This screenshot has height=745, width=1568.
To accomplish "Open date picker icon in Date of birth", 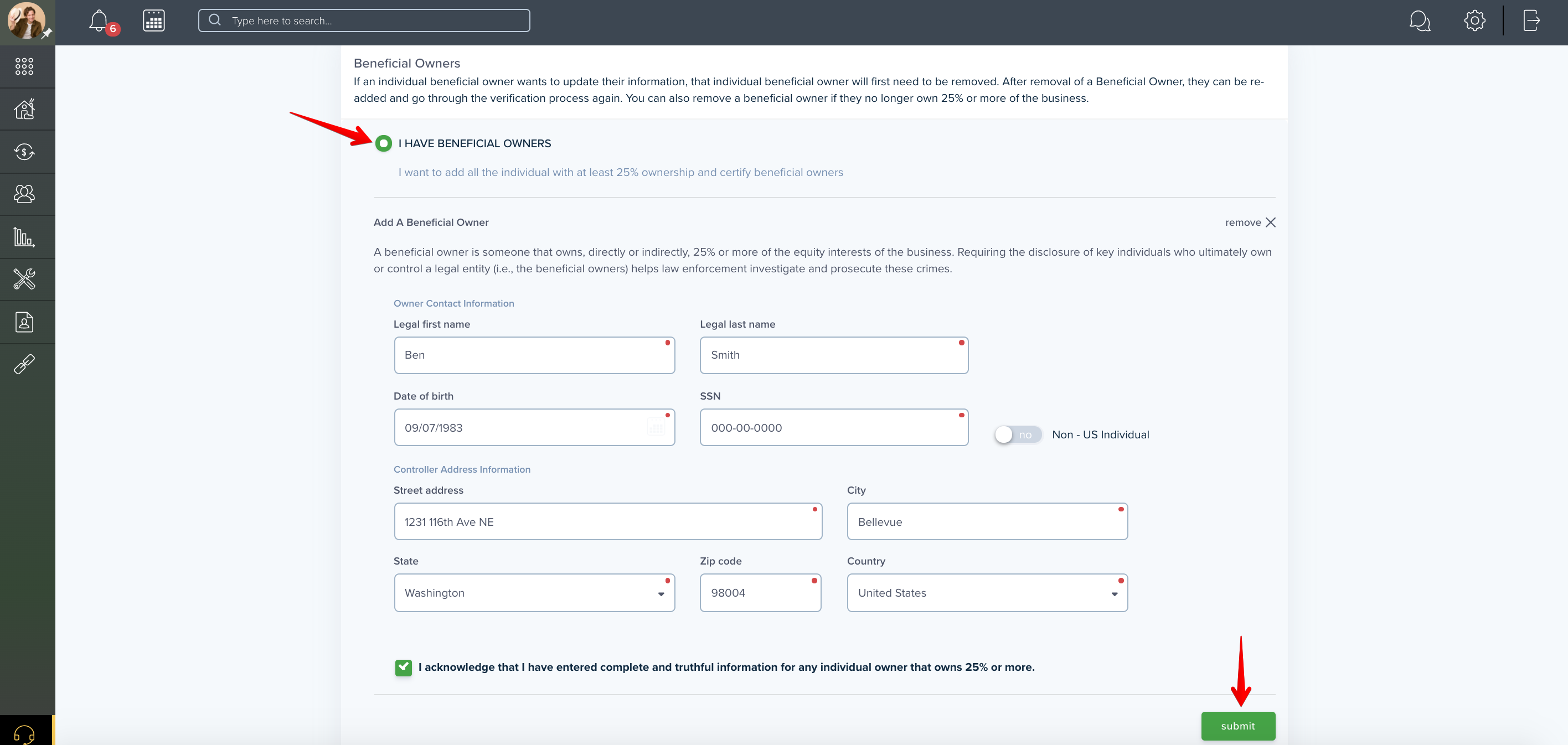I will click(656, 428).
